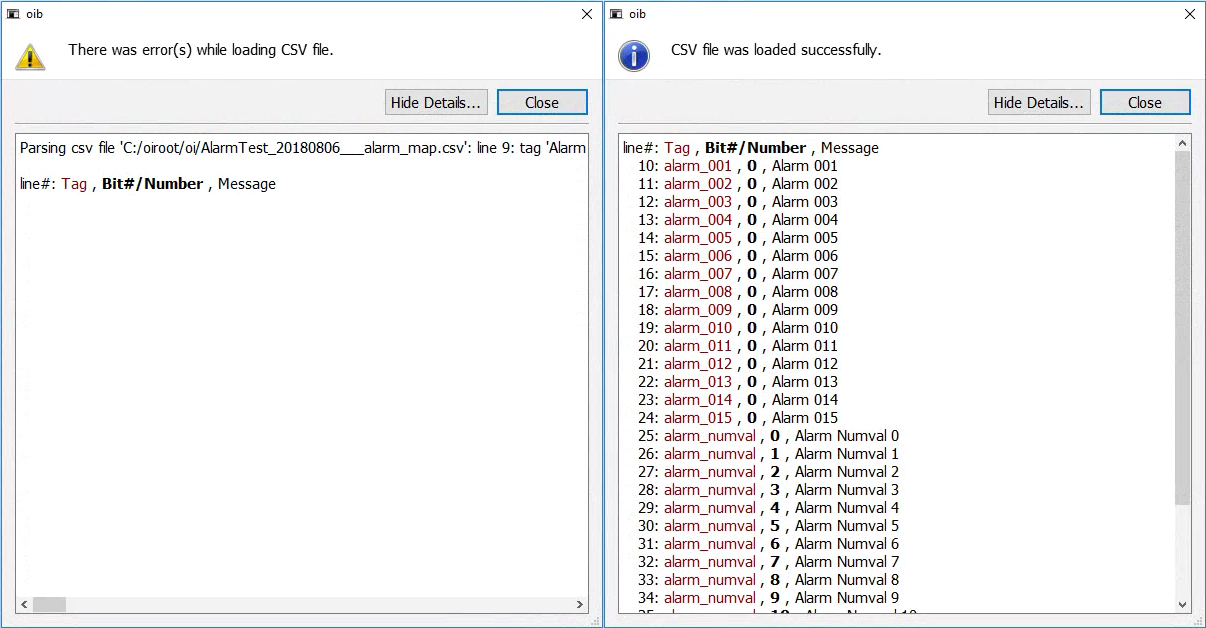Select the alarm_001 entry in the list
The image size is (1206, 628).
coord(697,165)
